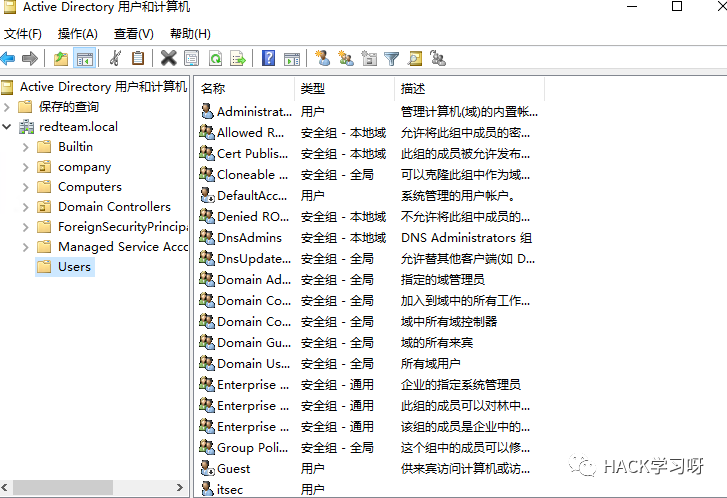Image resolution: width=727 pixels, height=498 pixels.
Task: Go up one level with folder-arrow icon
Action: point(61,58)
